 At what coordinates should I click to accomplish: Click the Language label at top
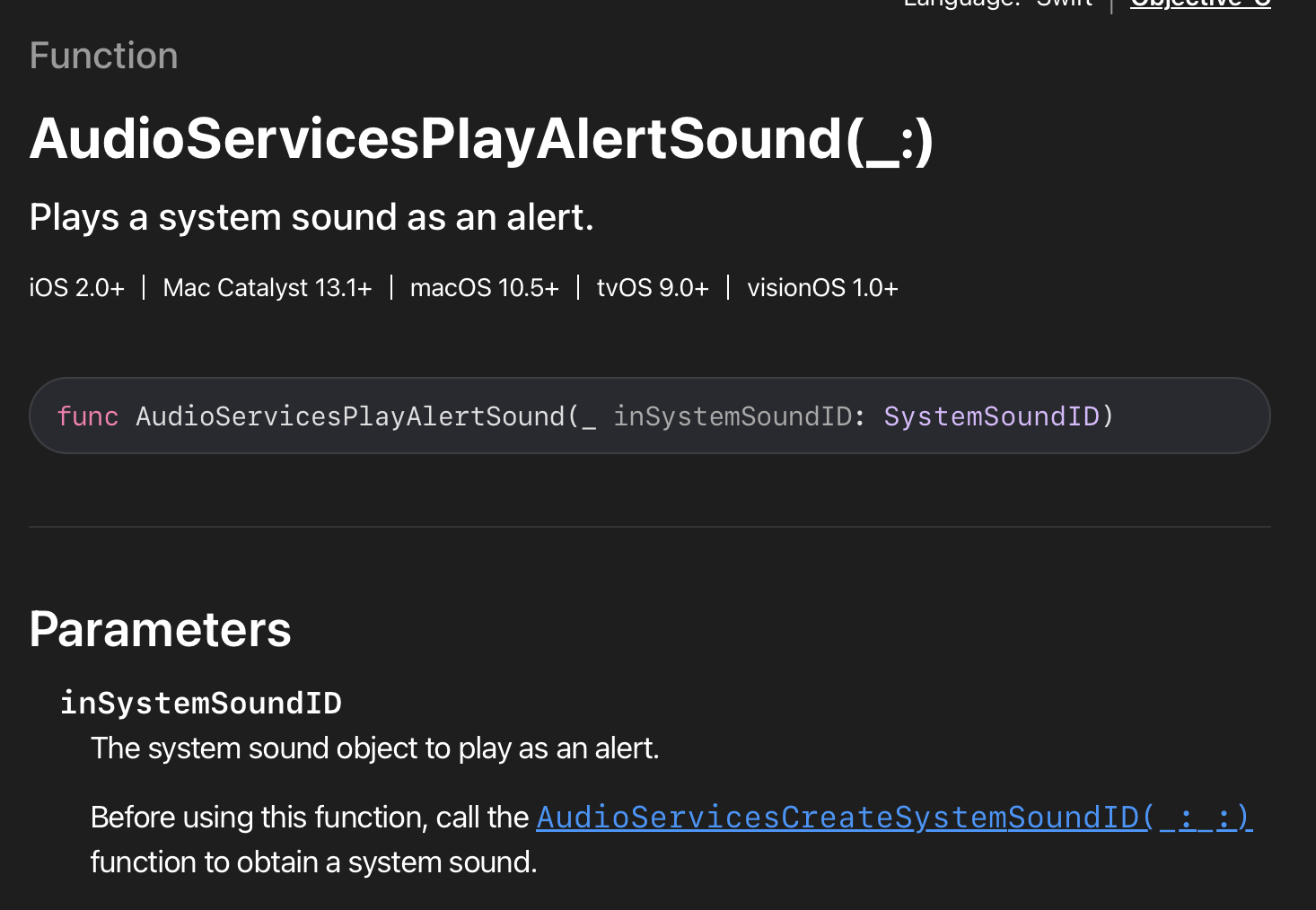(961, 4)
